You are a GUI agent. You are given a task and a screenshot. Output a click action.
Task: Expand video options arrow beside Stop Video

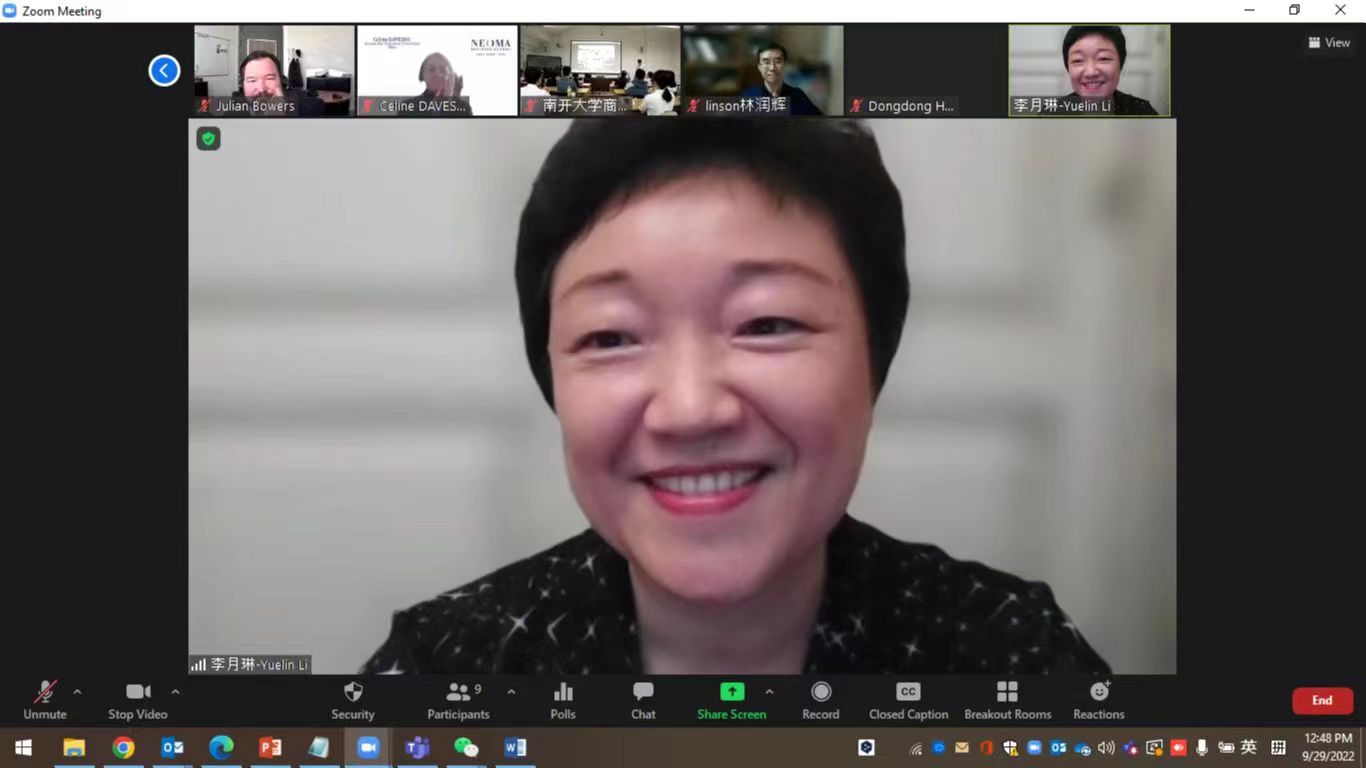[175, 692]
